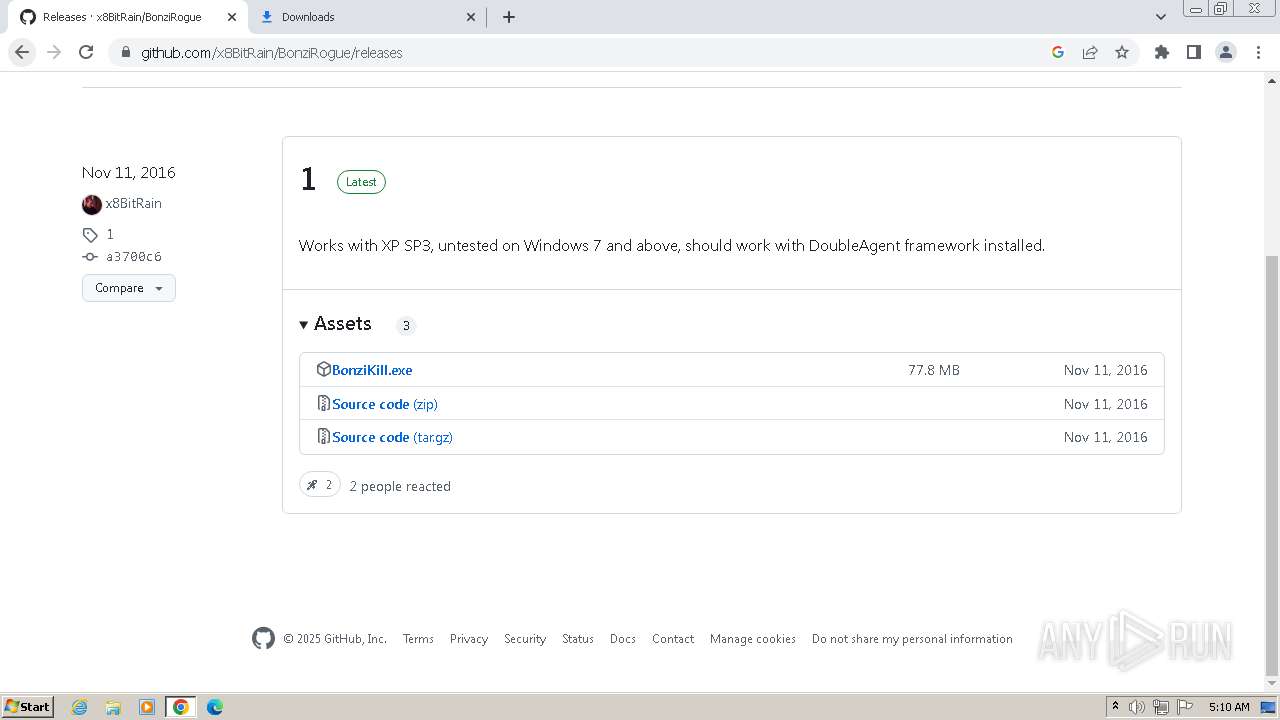Click the Chrome taskbar icon

coord(181,707)
